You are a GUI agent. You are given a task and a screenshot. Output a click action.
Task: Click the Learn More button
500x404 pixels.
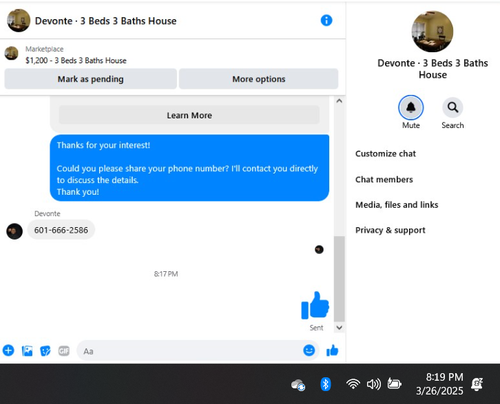189,115
